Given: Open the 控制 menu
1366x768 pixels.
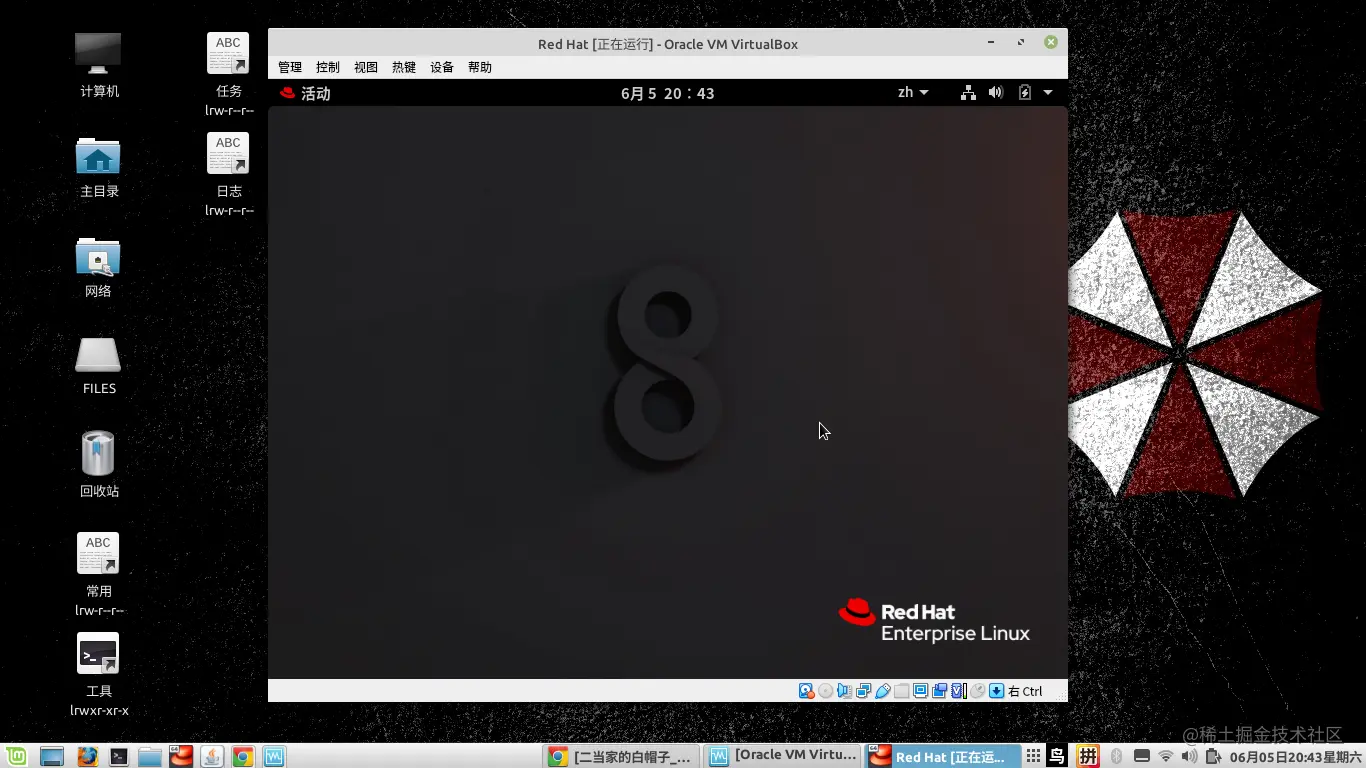Looking at the screenshot, I should (328, 67).
